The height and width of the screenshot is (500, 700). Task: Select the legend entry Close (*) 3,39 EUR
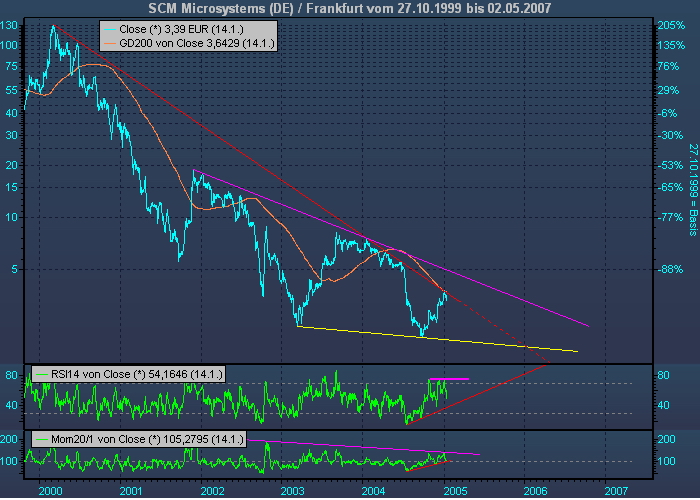point(181,29)
